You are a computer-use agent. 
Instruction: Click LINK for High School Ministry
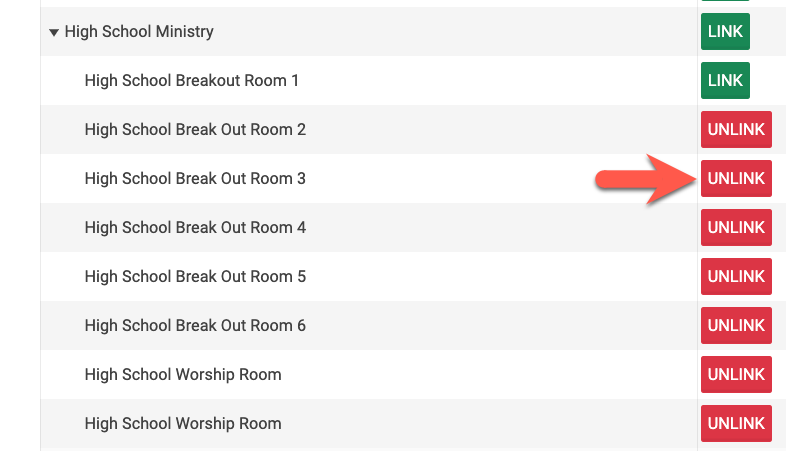725,32
